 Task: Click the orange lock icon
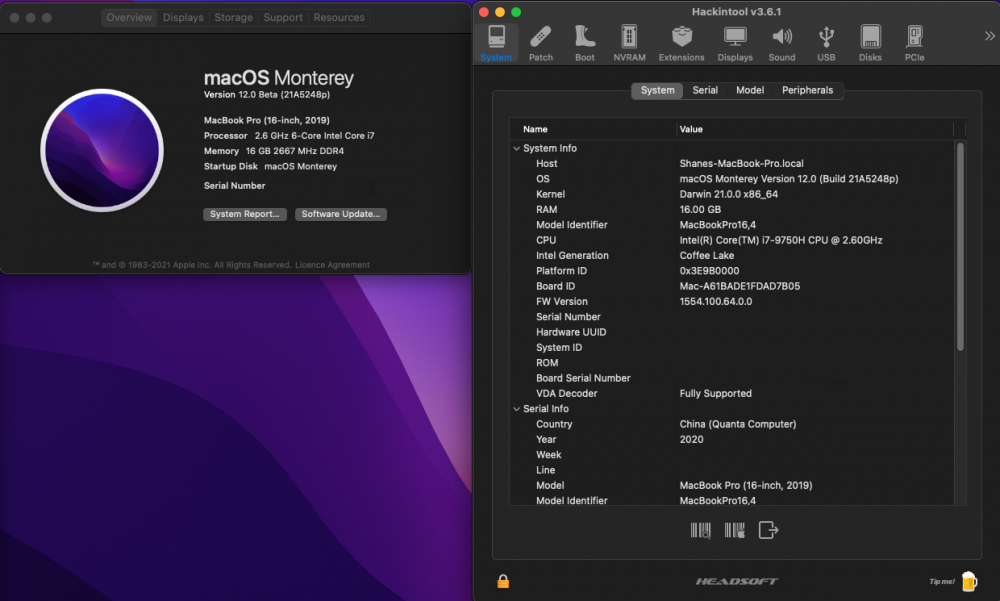pos(503,581)
